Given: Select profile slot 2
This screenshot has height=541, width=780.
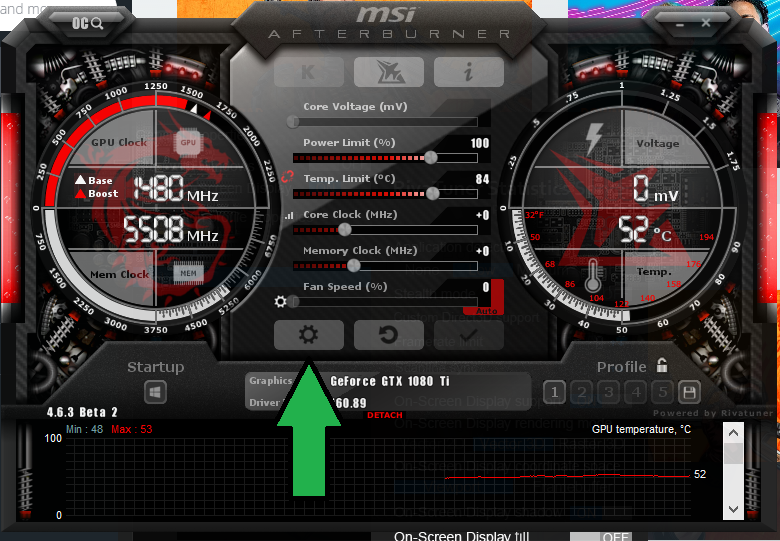Looking at the screenshot, I should coord(582,393).
